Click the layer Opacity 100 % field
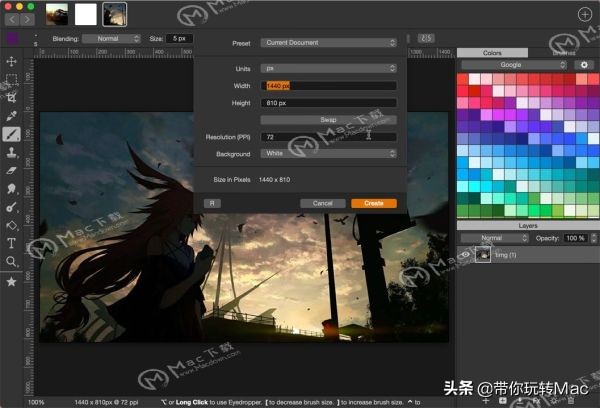The height and width of the screenshot is (408, 600). click(x=576, y=238)
